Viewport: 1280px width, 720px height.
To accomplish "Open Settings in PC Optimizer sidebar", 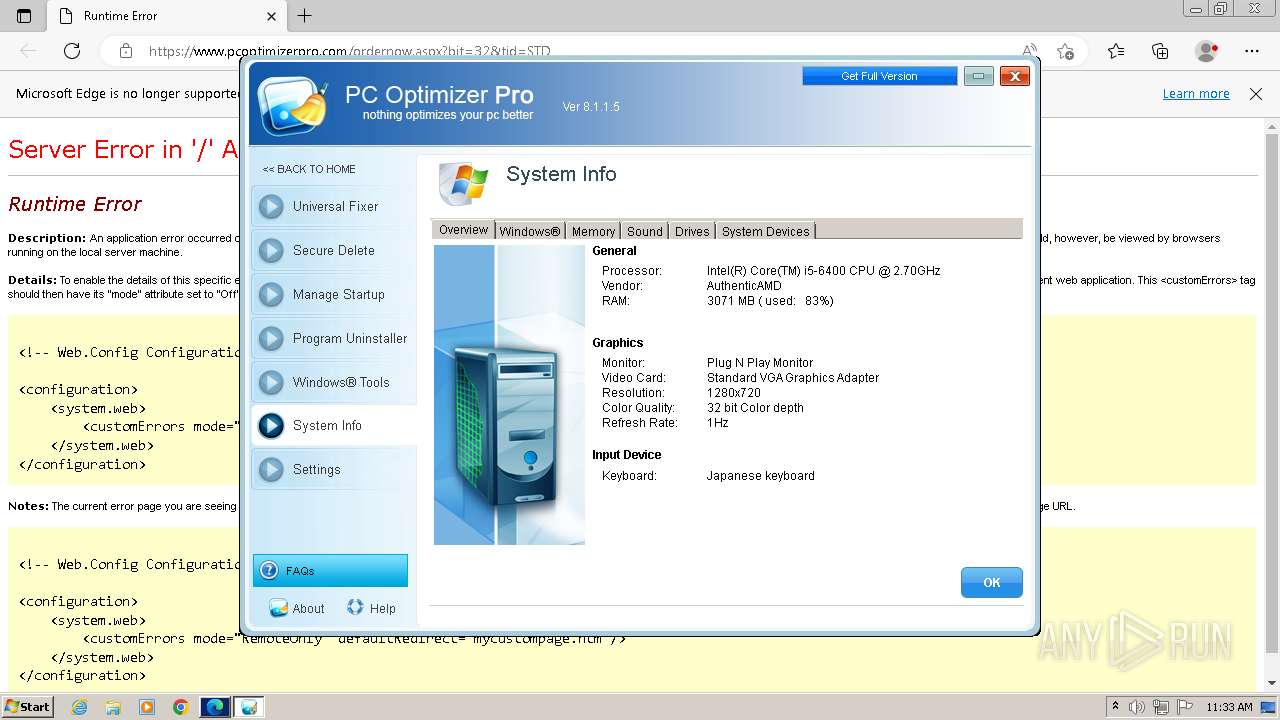I will (x=333, y=470).
